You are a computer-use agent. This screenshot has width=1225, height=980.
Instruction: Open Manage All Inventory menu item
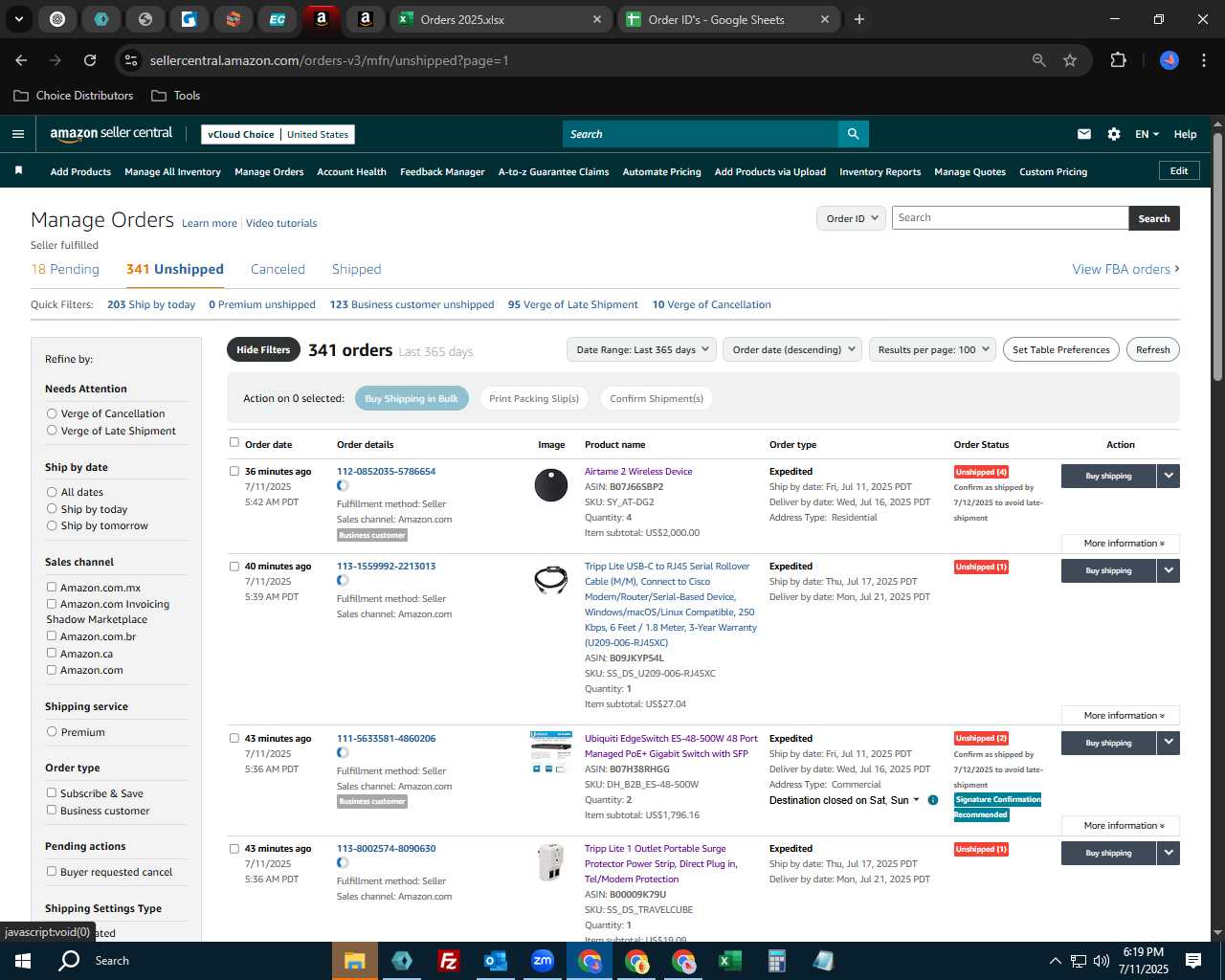click(172, 171)
